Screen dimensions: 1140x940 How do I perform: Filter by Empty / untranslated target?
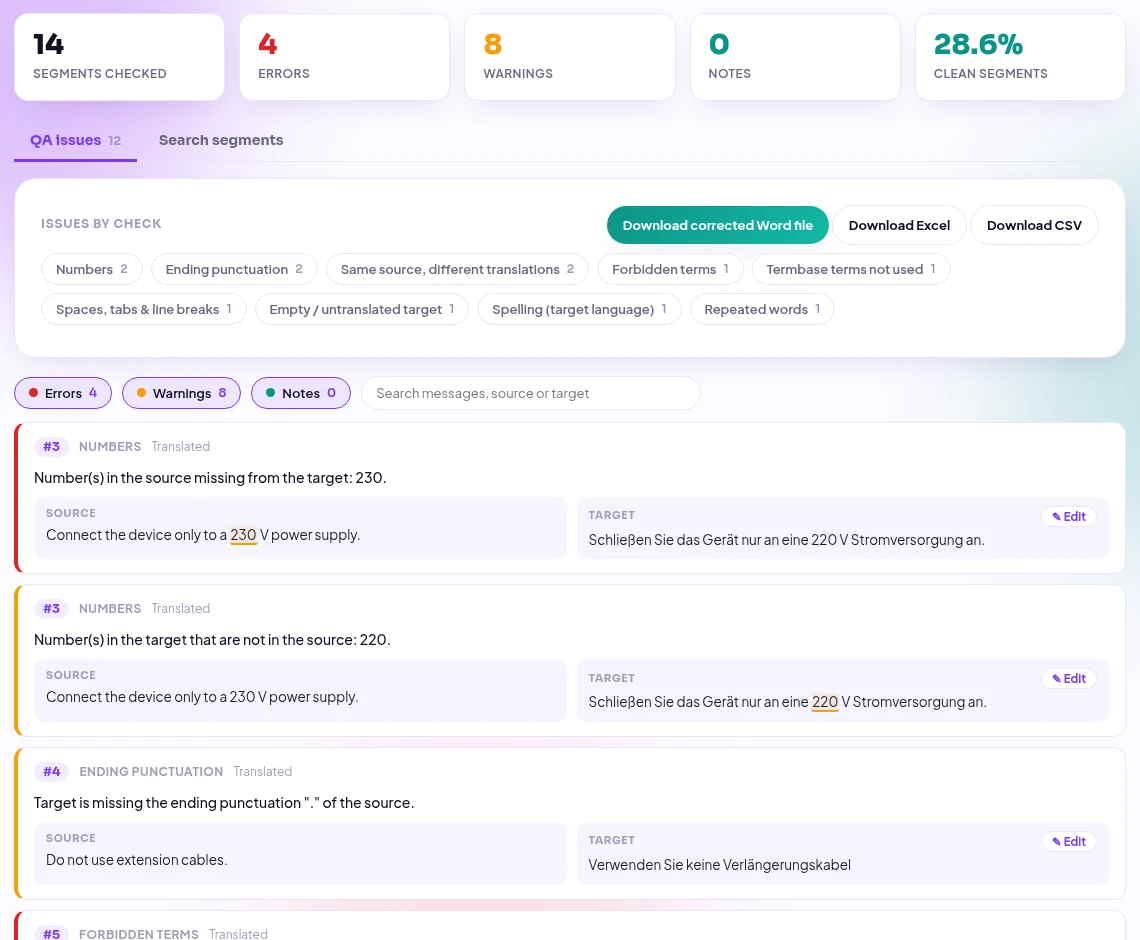click(361, 309)
